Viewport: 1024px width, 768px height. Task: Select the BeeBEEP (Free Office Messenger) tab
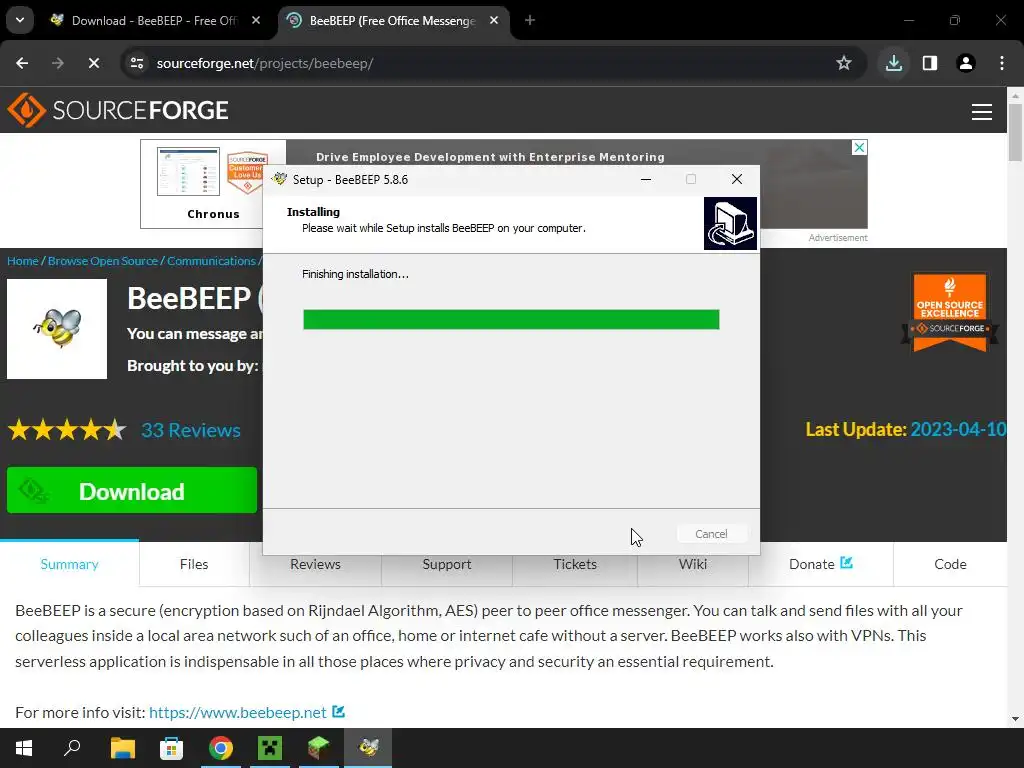[392, 21]
